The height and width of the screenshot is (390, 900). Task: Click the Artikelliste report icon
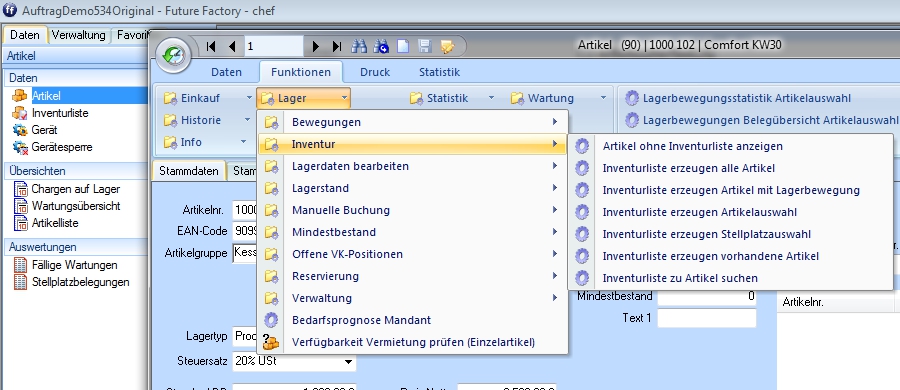21,223
